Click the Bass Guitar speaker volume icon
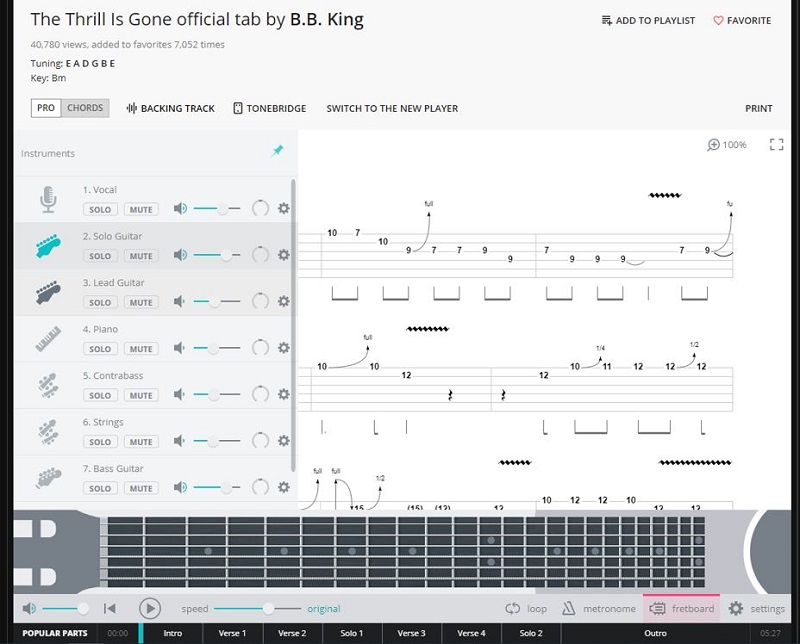This screenshot has height=644, width=800. [x=180, y=487]
